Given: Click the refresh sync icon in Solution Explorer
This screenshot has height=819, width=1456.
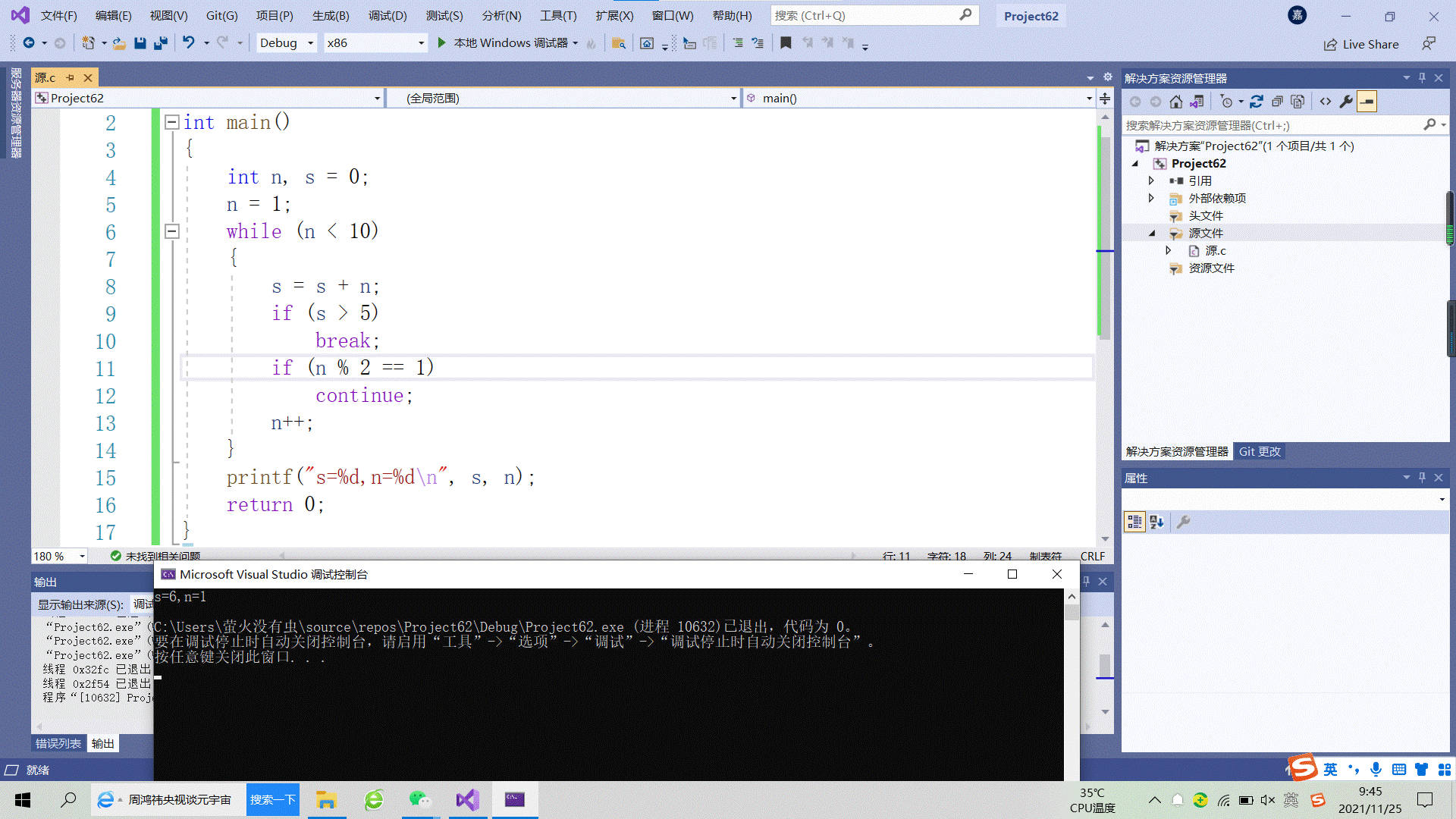Looking at the screenshot, I should click(1257, 102).
